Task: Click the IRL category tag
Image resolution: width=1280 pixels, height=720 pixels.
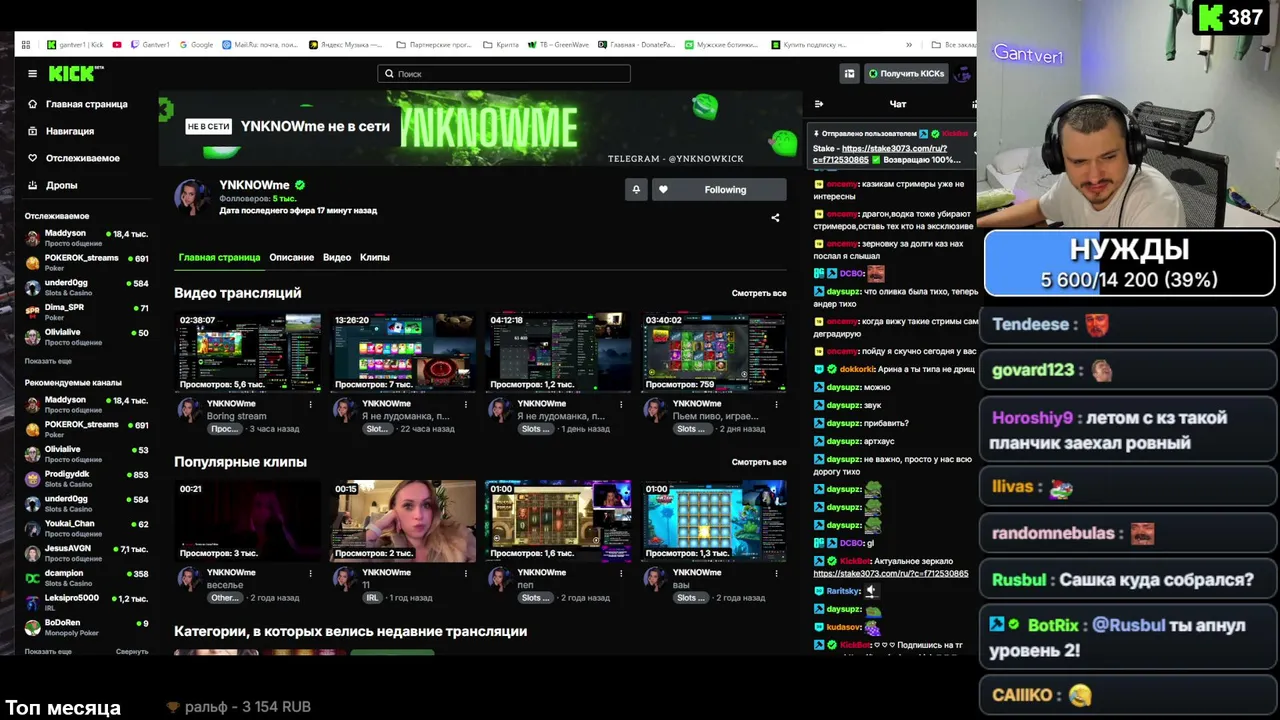Action: point(372,598)
